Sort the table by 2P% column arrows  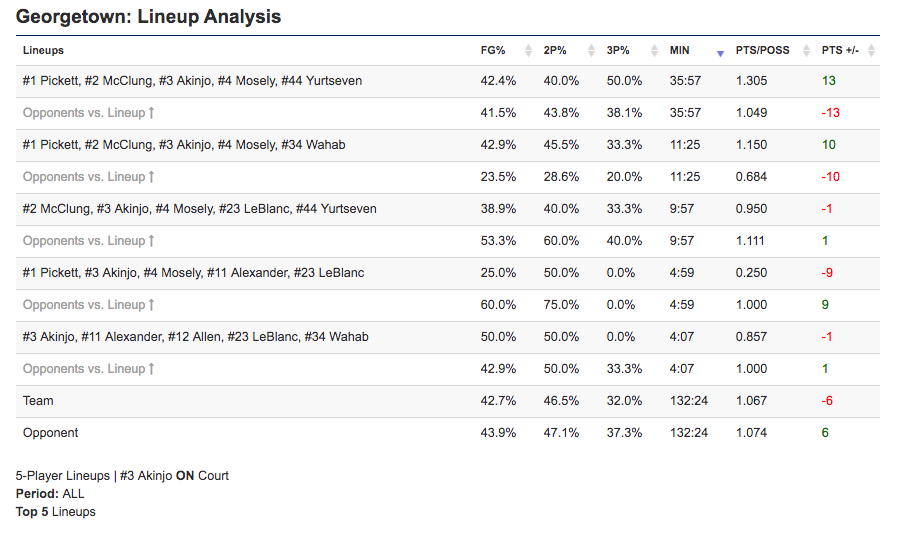[592, 51]
